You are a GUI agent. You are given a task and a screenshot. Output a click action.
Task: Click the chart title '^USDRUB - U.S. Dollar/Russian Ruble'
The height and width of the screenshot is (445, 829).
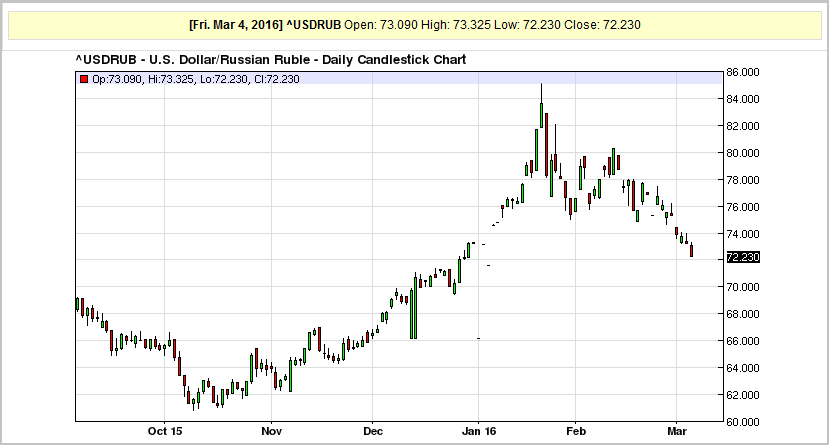click(192, 60)
